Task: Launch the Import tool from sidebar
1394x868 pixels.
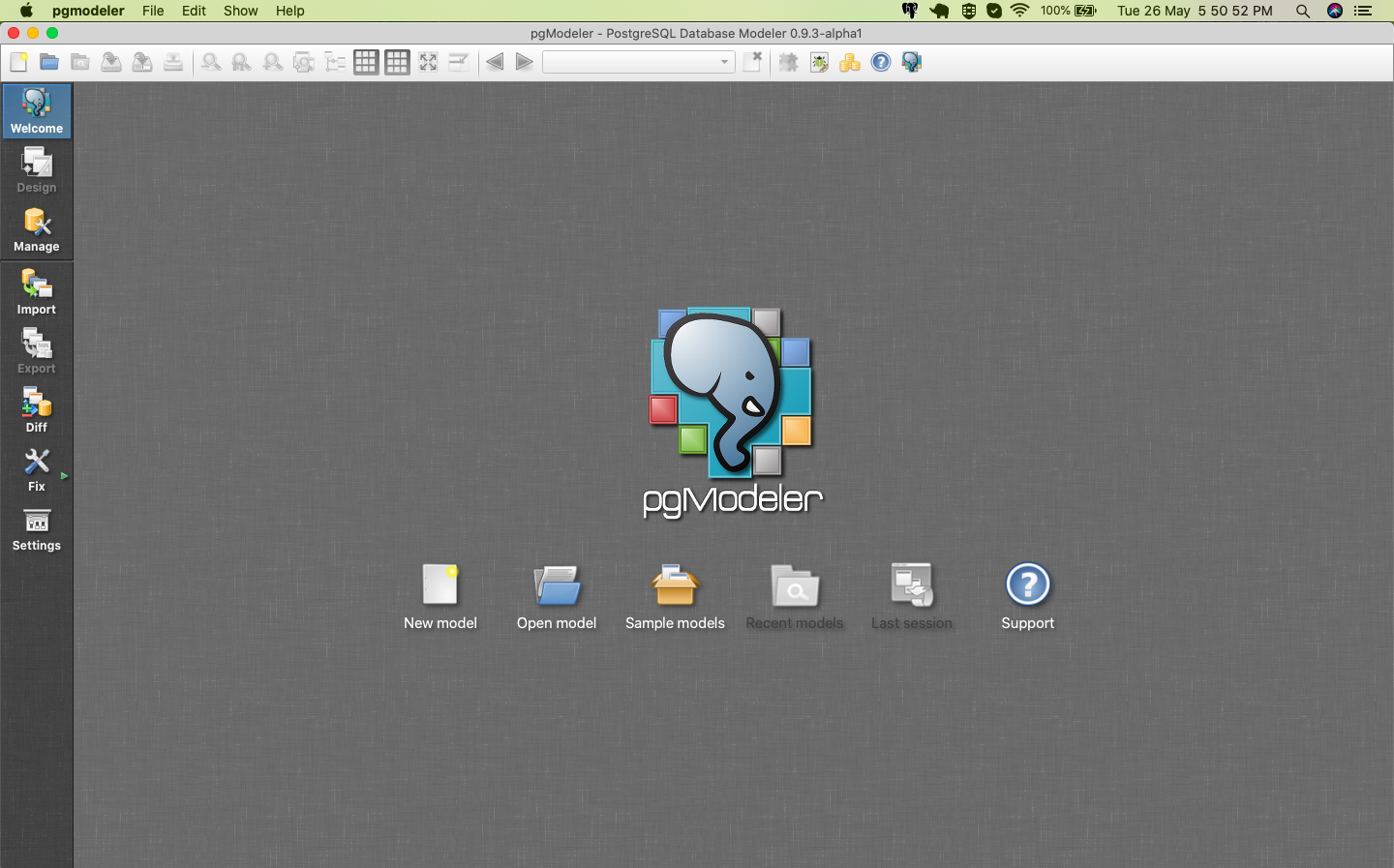Action: click(x=37, y=292)
